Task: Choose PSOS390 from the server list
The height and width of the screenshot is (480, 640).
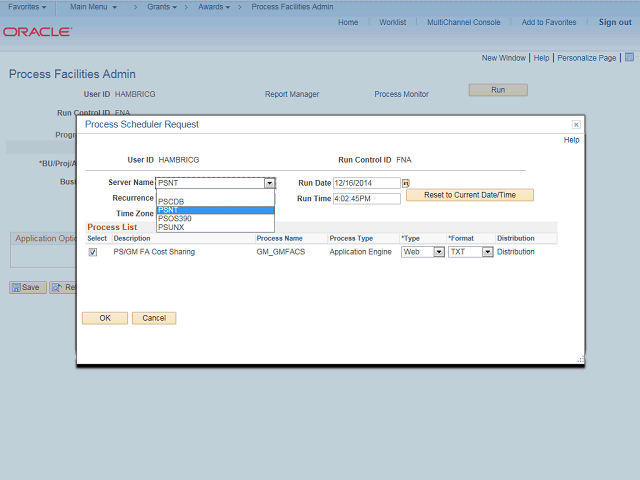Action: click(216, 218)
